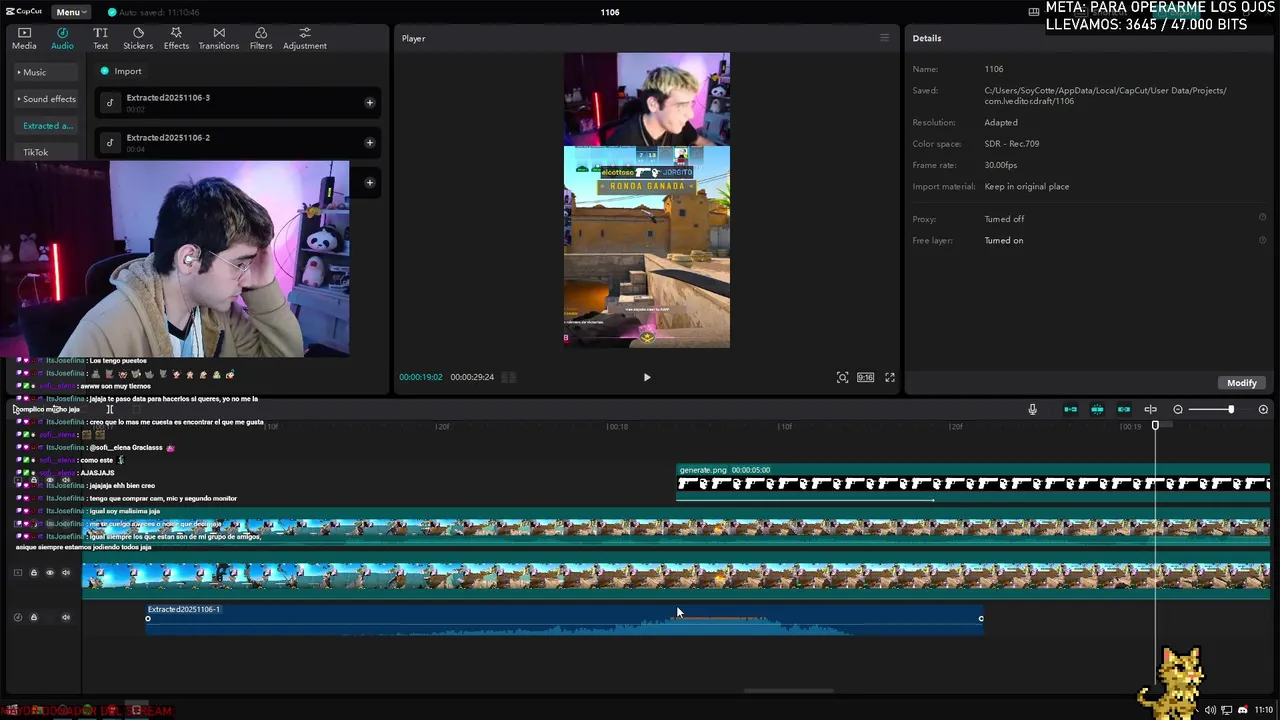Toggle the preview axis
This screenshot has height=720, width=1280.
(x=1150, y=409)
